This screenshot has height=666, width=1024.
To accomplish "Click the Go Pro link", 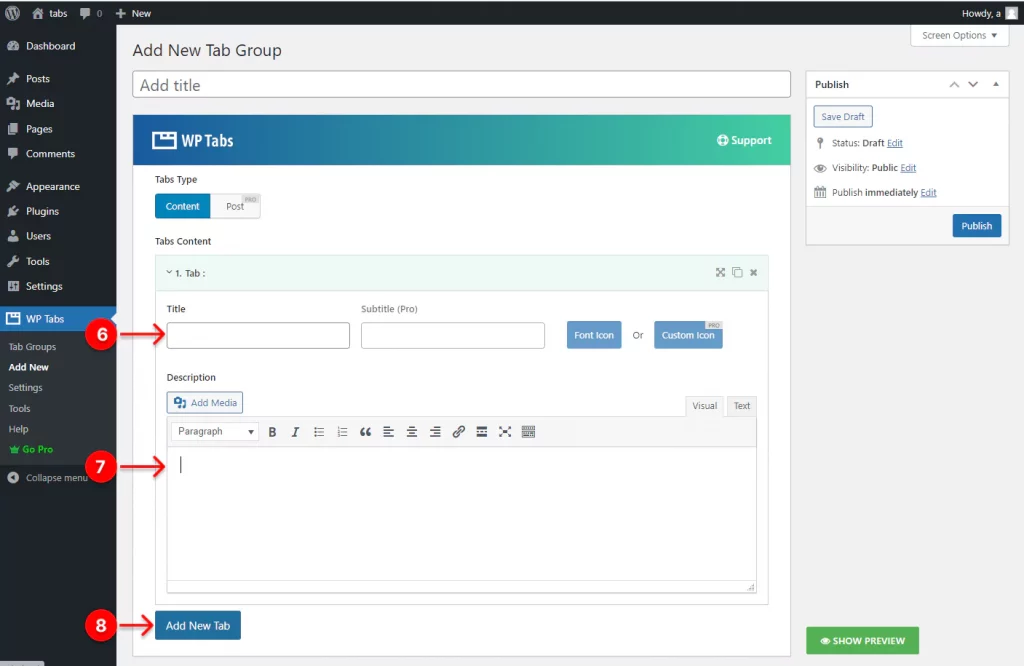I will click(31, 449).
